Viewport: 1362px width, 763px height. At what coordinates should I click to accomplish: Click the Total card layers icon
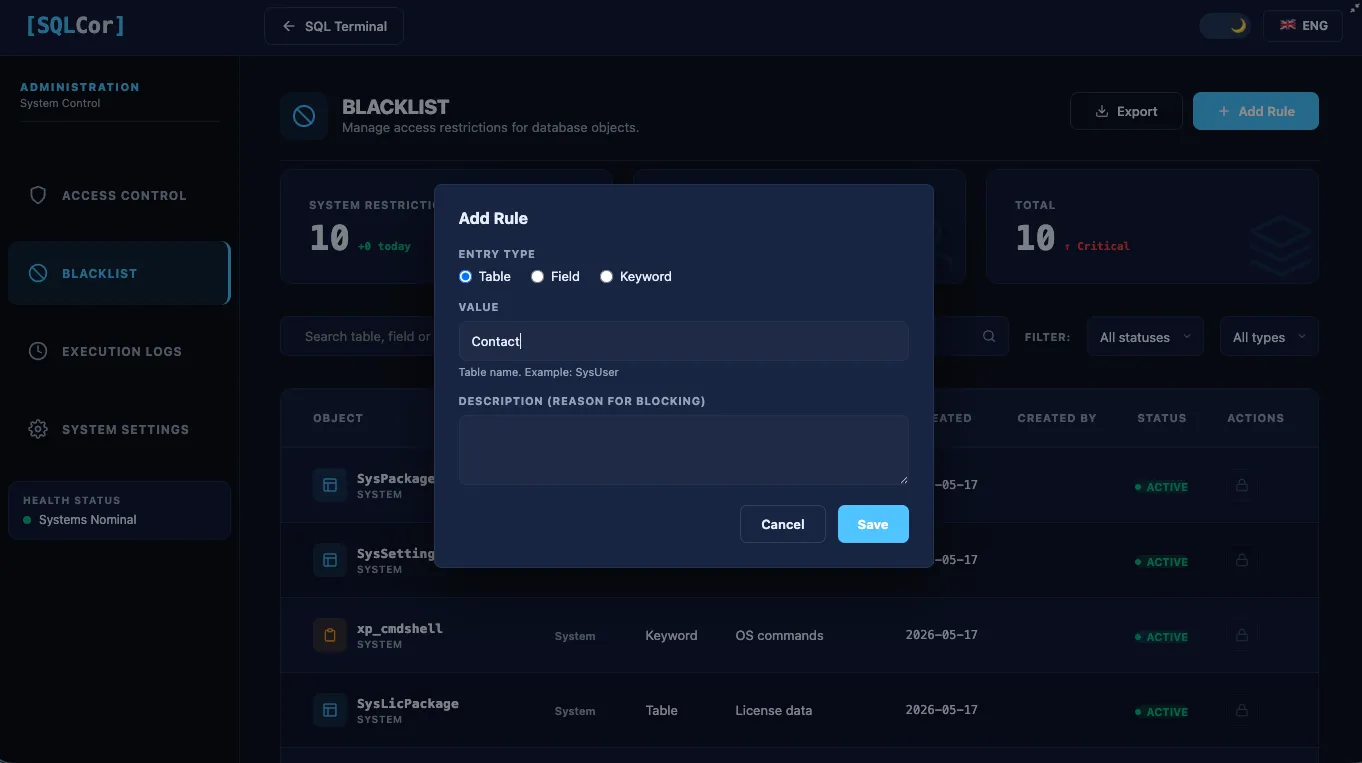(1280, 246)
